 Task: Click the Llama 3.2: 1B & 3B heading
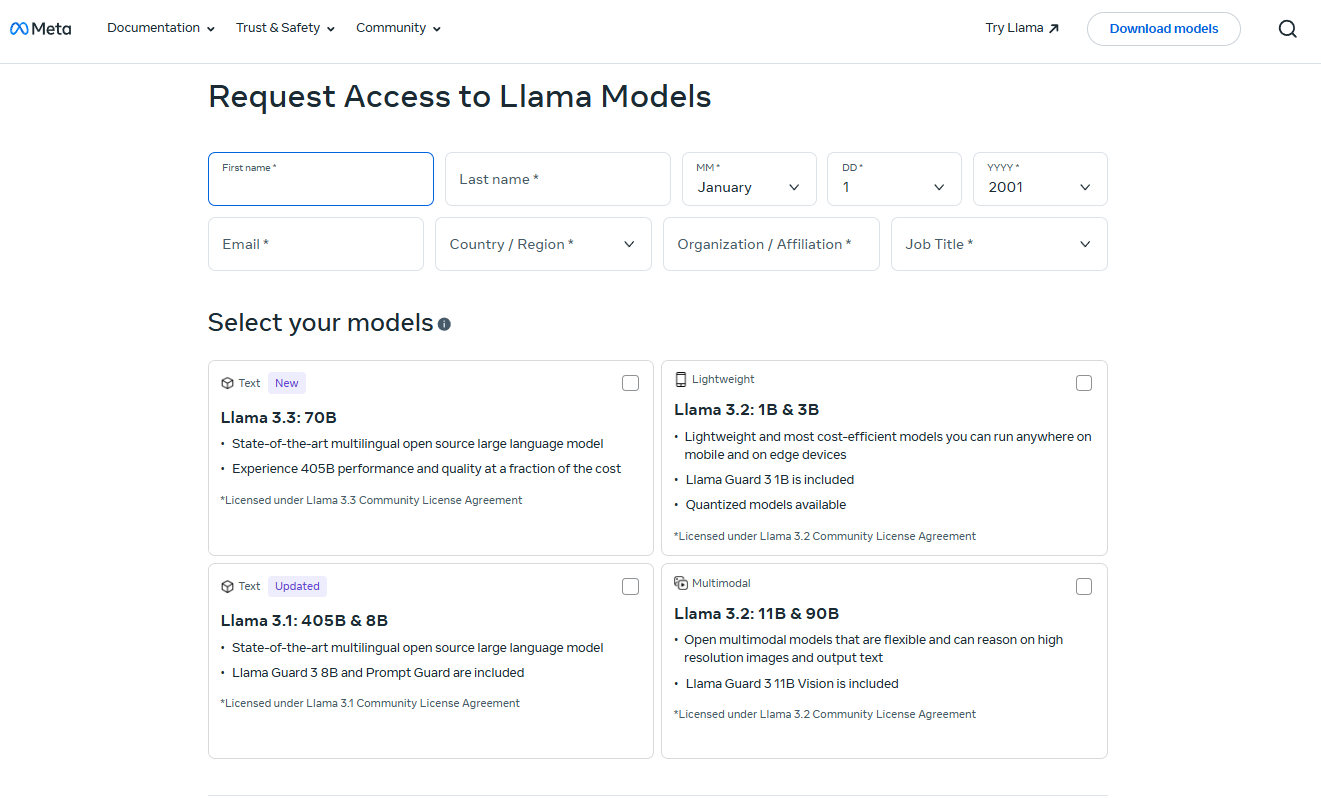[747, 410]
